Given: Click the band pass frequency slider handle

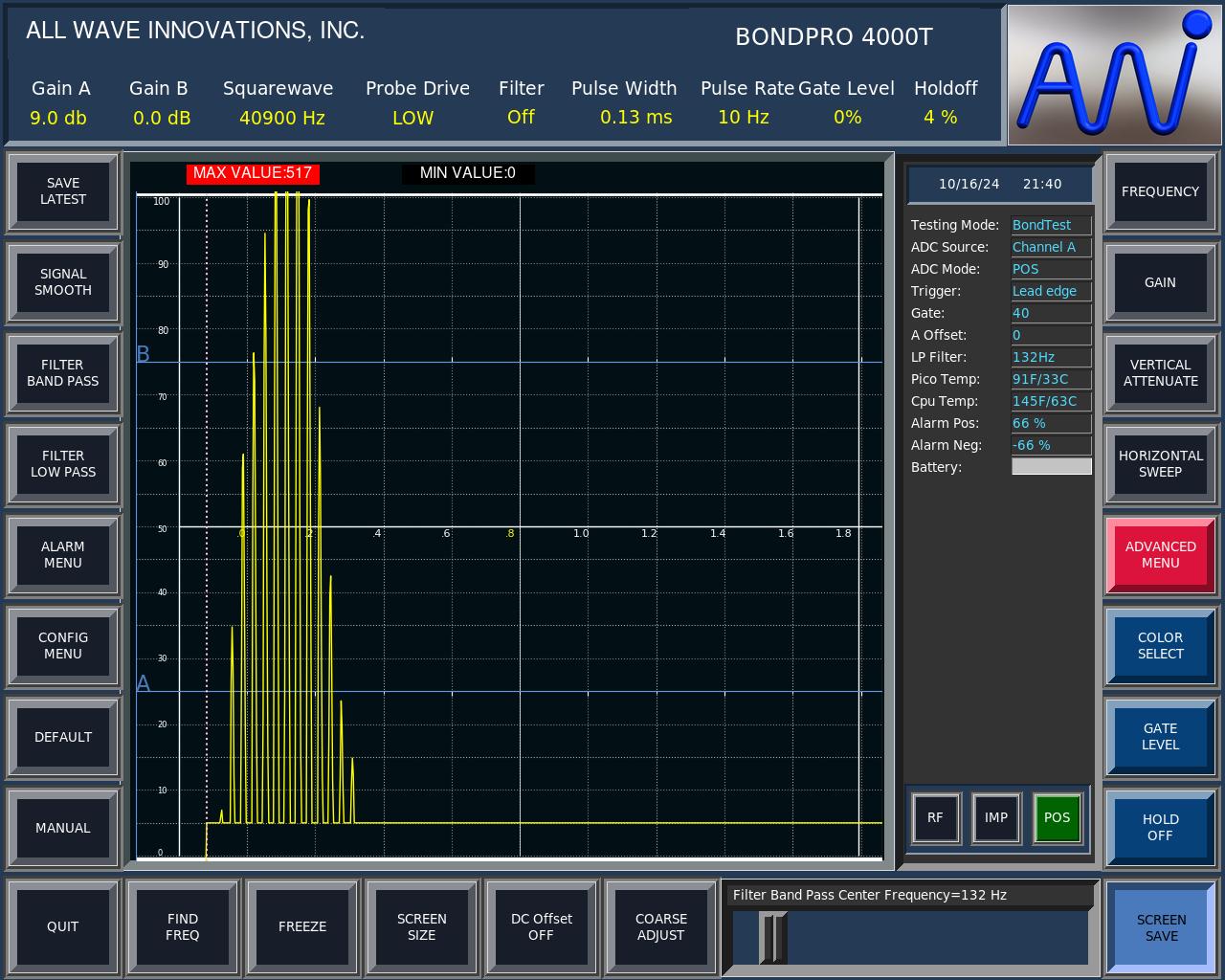Looking at the screenshot, I should 772,938.
